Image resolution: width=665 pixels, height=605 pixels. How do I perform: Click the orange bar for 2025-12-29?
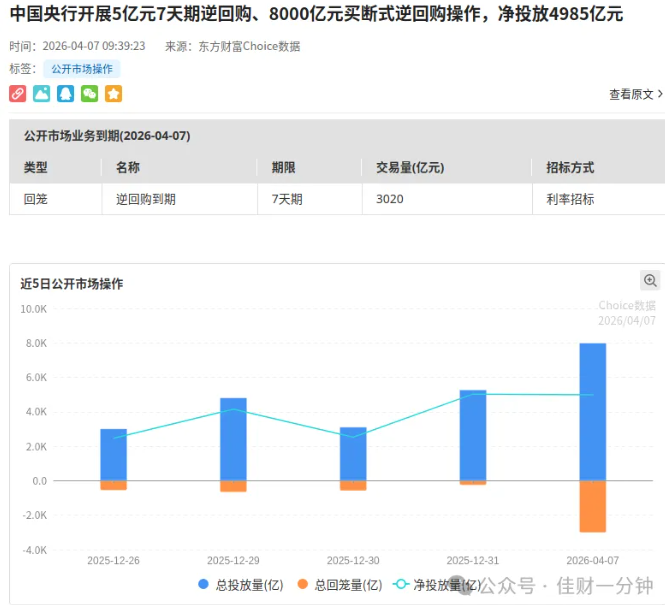click(233, 486)
